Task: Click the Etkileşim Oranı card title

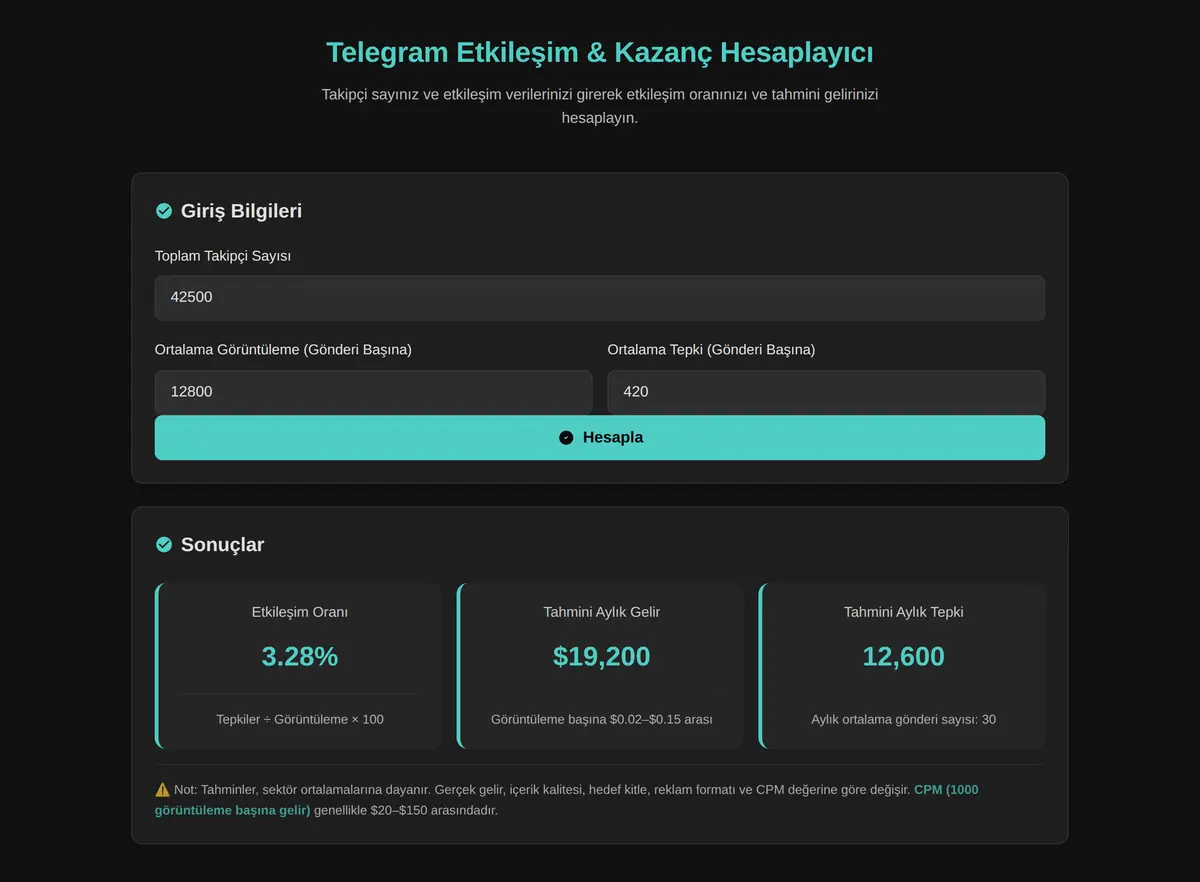Action: coord(300,612)
